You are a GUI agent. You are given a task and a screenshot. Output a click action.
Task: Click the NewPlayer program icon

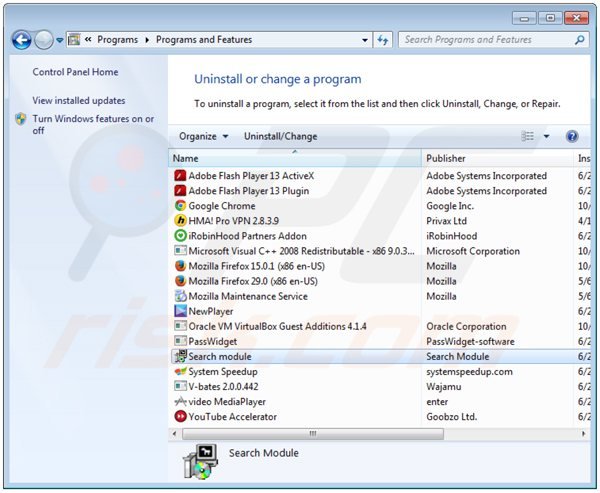[x=180, y=311]
